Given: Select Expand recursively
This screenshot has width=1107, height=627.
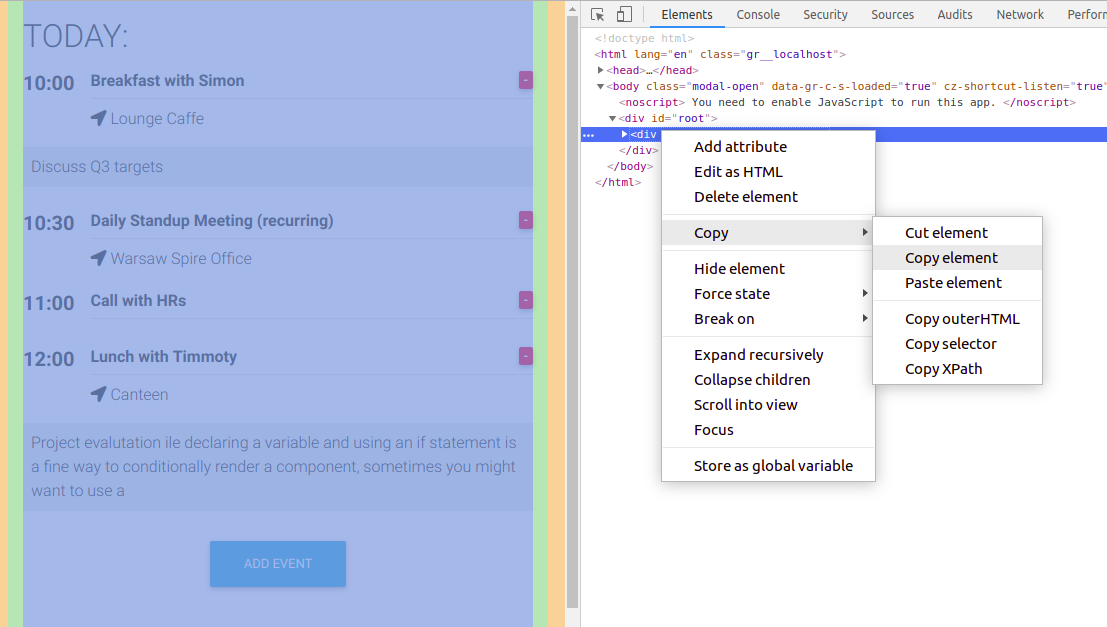Looking at the screenshot, I should tap(768, 354).
